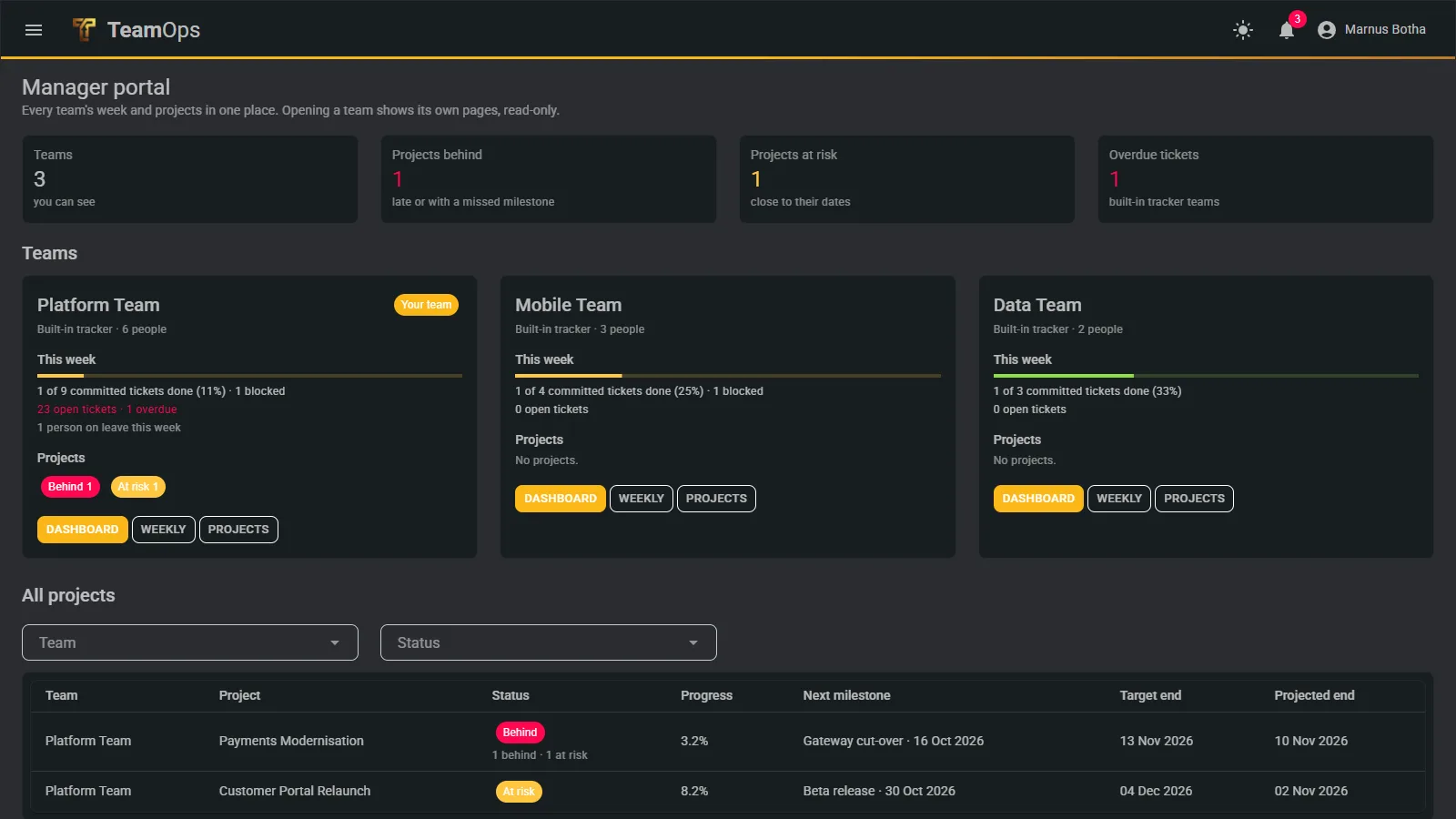
Task: Click the Your team badge
Action: coord(426,305)
